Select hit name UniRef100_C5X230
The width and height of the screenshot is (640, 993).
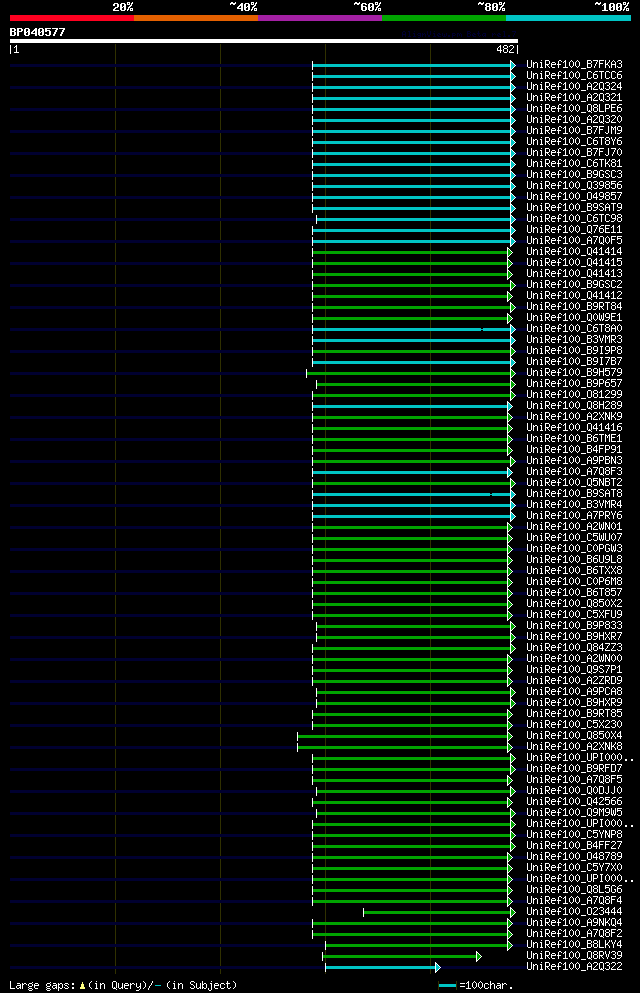574,724
